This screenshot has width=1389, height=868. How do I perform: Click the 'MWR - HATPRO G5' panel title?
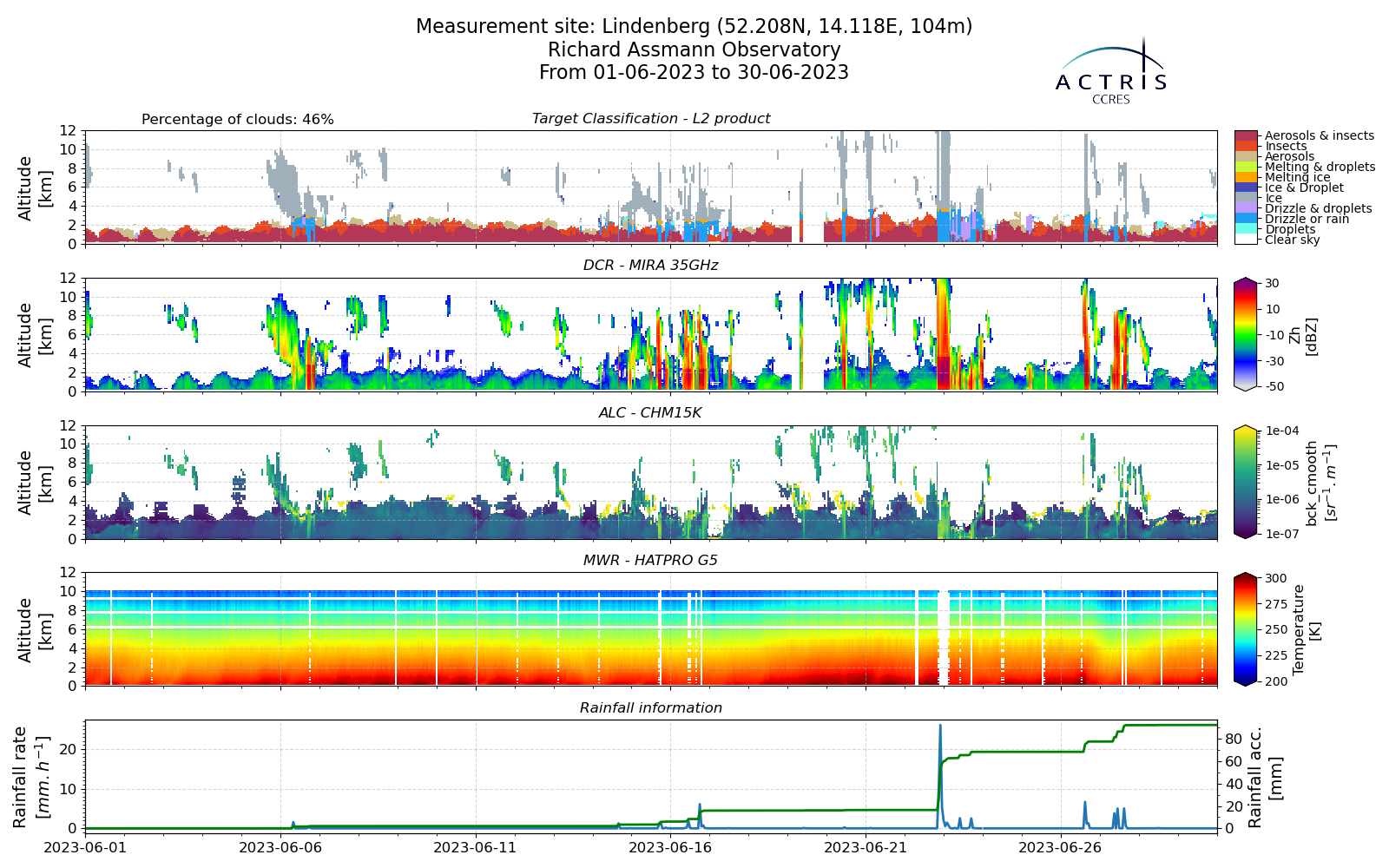[x=651, y=561]
